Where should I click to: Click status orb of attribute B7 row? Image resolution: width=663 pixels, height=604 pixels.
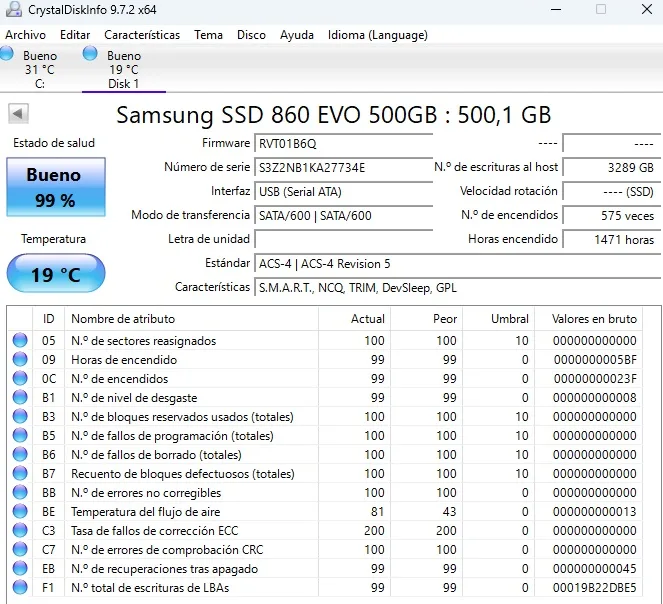tap(20, 473)
